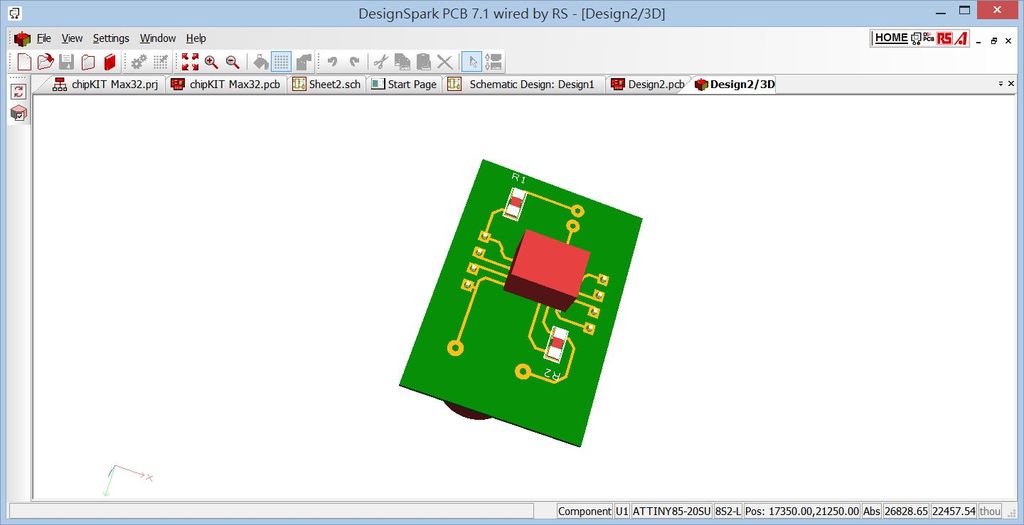Open the View menu
1024x525 pixels.
click(x=72, y=39)
